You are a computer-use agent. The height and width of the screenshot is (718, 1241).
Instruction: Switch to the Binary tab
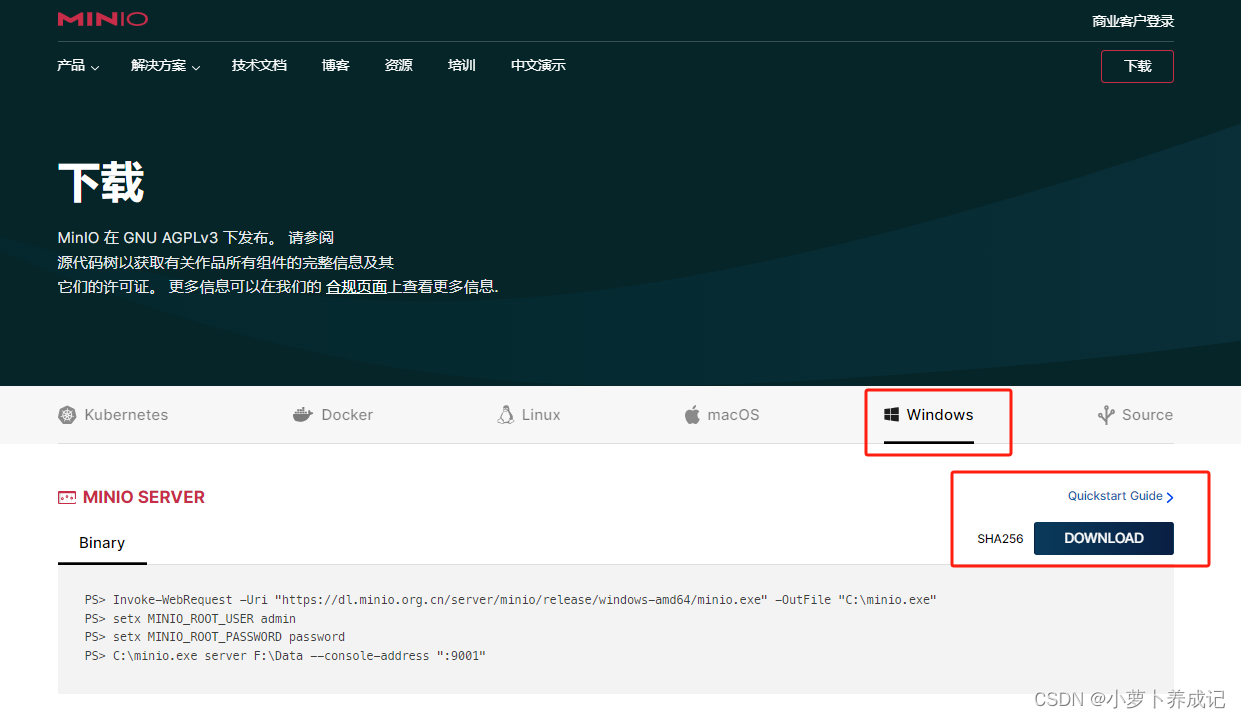(102, 543)
